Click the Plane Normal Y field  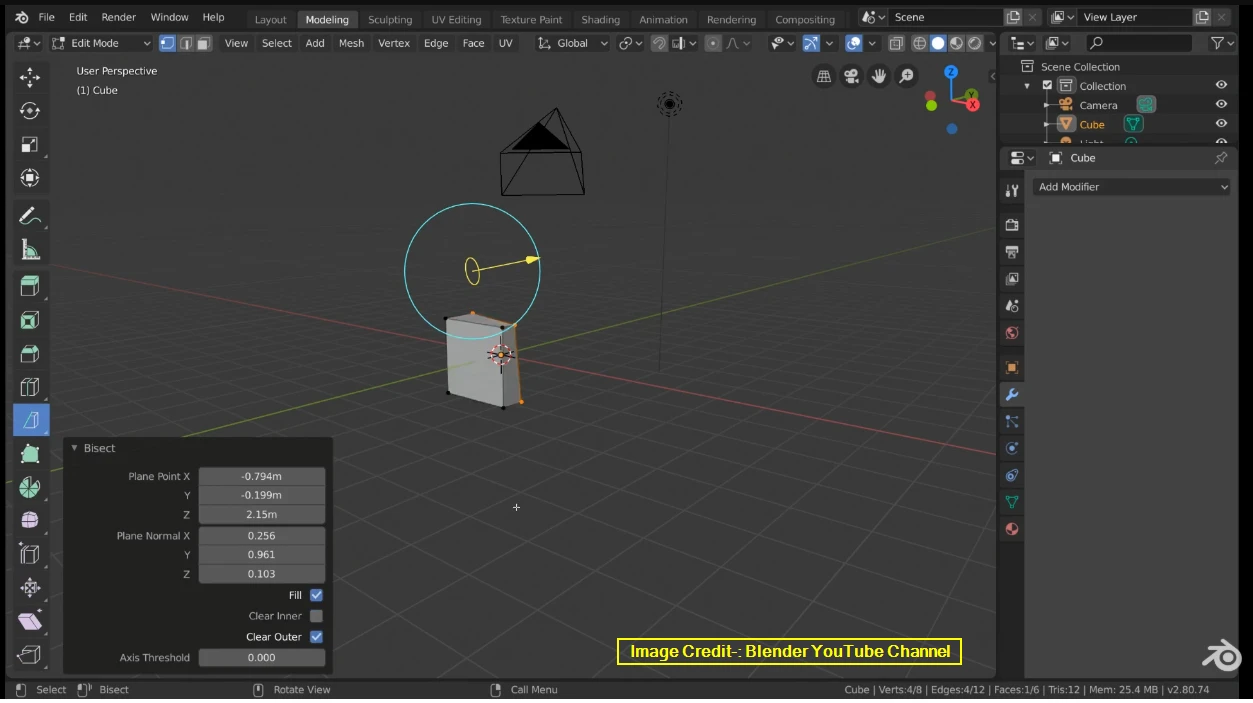(x=262, y=555)
